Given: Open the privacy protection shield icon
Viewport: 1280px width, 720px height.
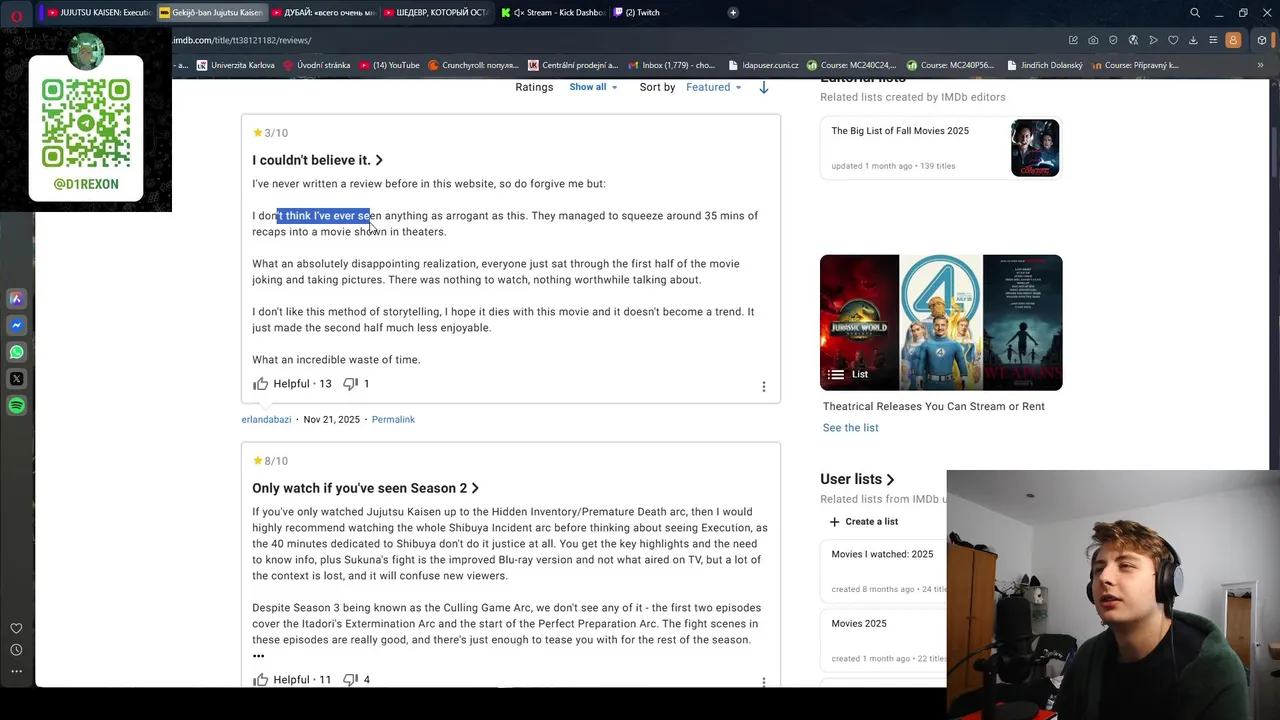Looking at the screenshot, I should pos(1113,40).
